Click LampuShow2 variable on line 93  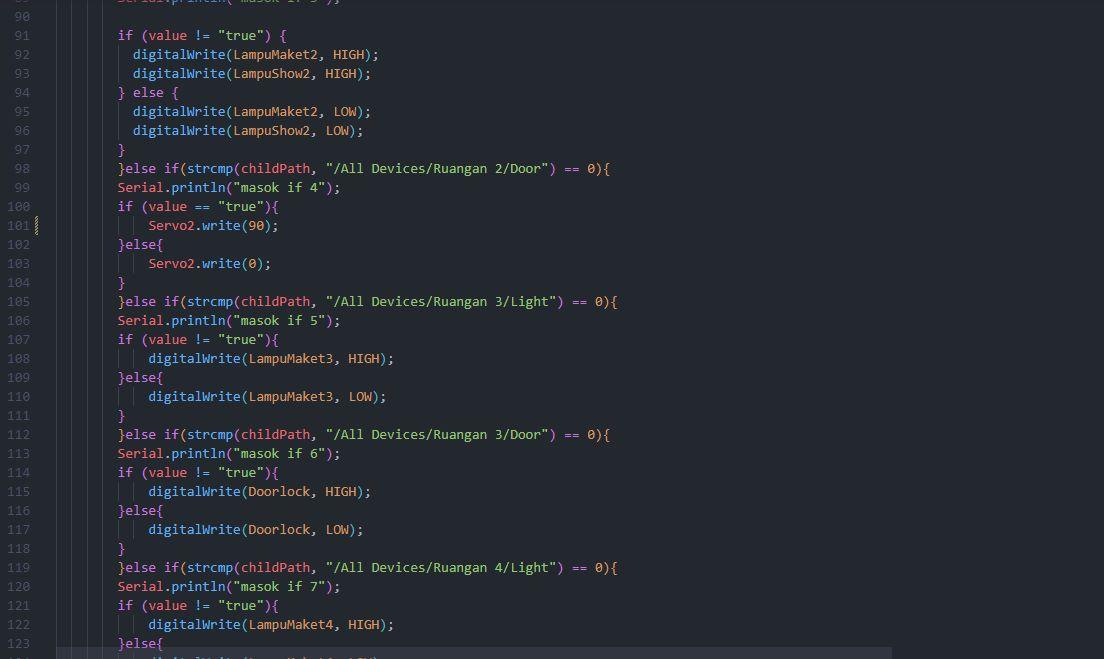pos(275,73)
